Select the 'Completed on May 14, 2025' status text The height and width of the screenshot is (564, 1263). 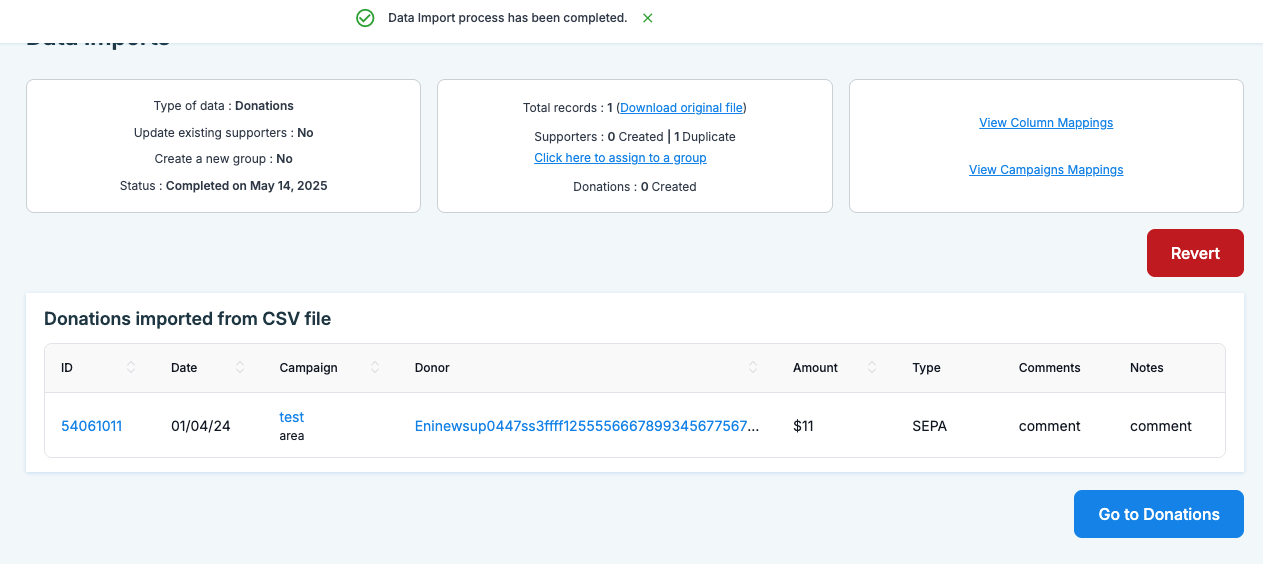246,186
